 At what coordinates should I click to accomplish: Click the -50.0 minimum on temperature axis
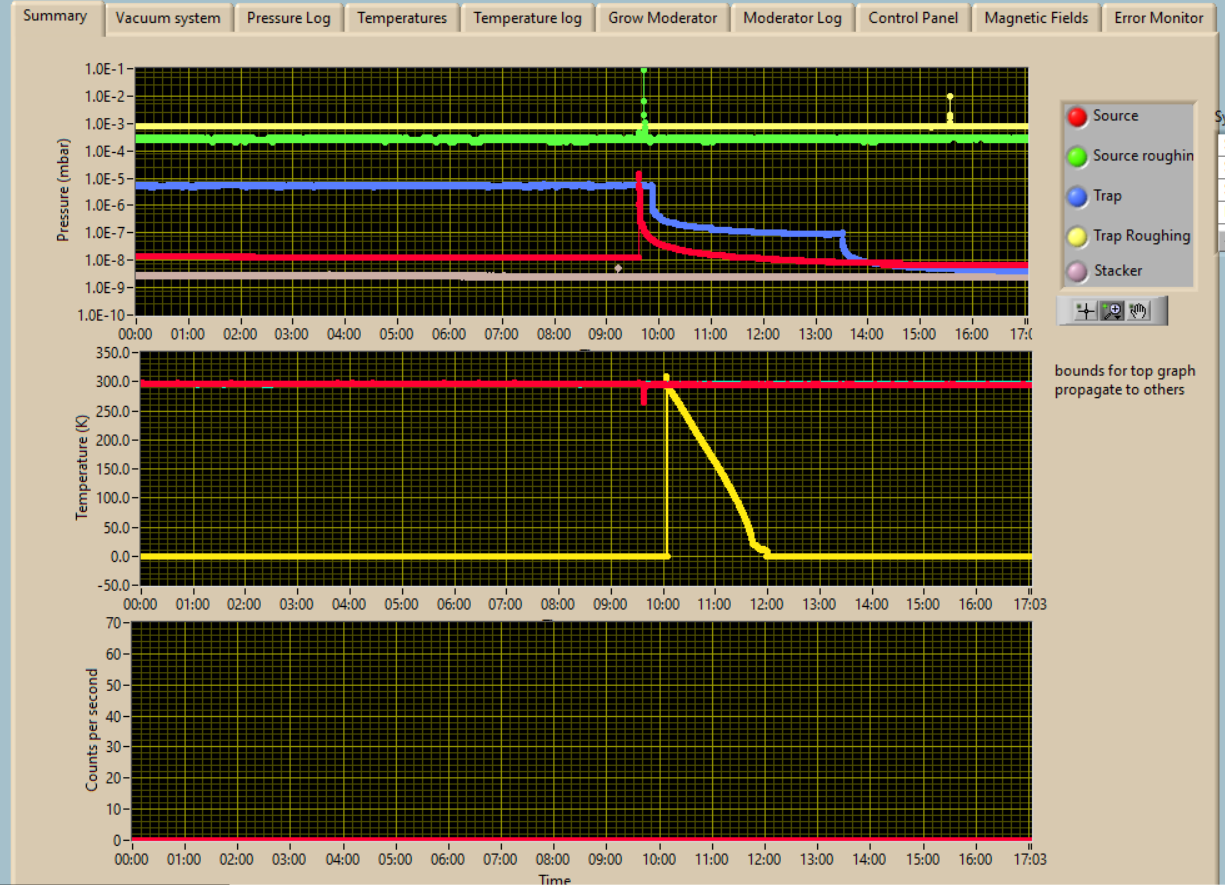117,585
